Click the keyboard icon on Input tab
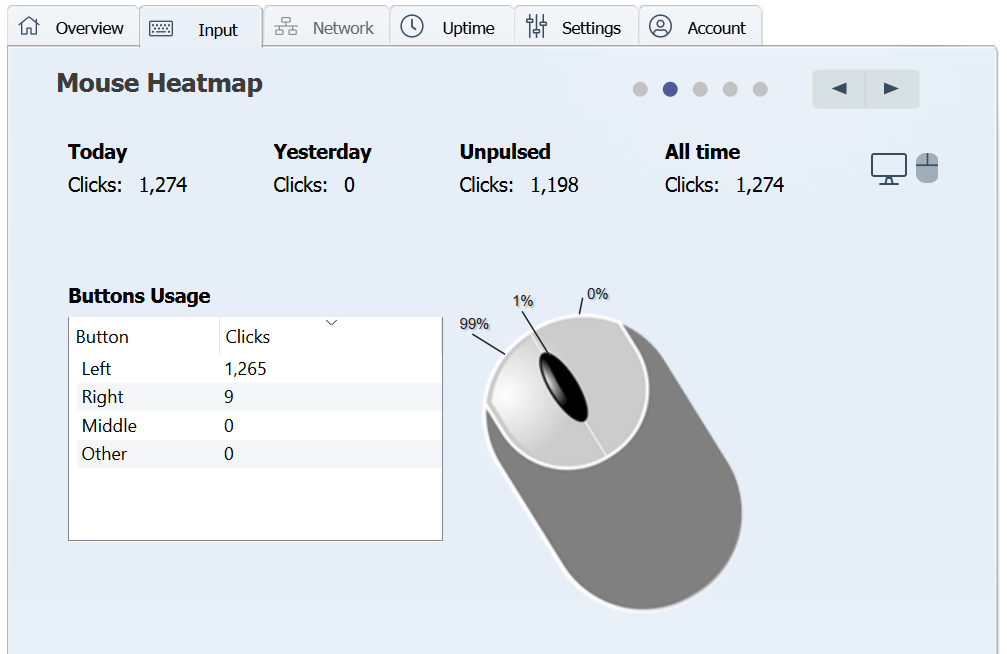This screenshot has height=654, width=1007. point(161,28)
